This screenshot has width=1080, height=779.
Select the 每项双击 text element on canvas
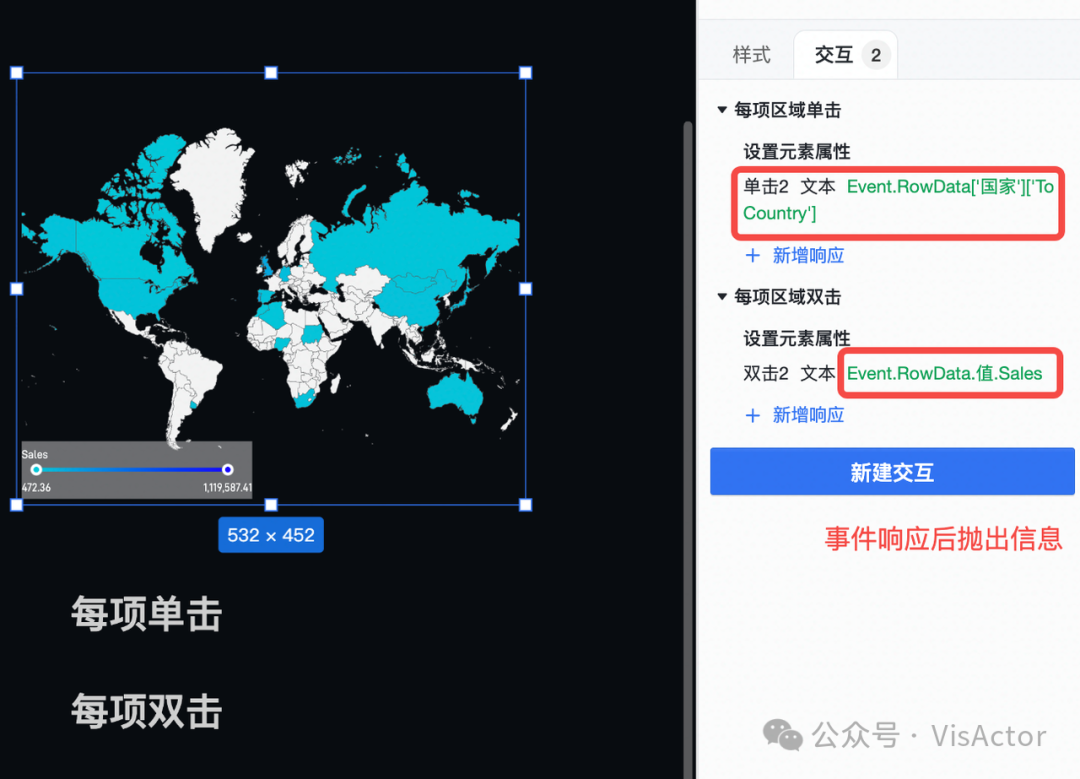[x=147, y=711]
